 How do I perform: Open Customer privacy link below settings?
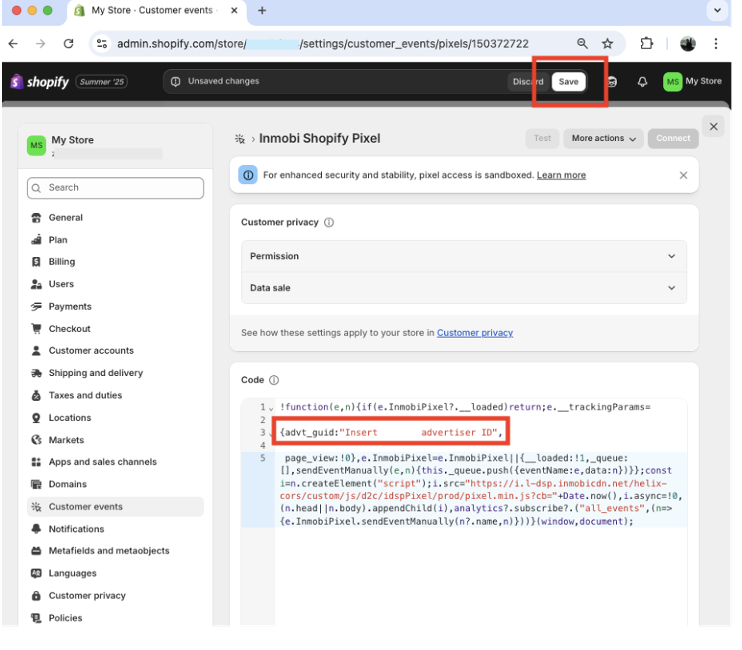[x=475, y=333]
